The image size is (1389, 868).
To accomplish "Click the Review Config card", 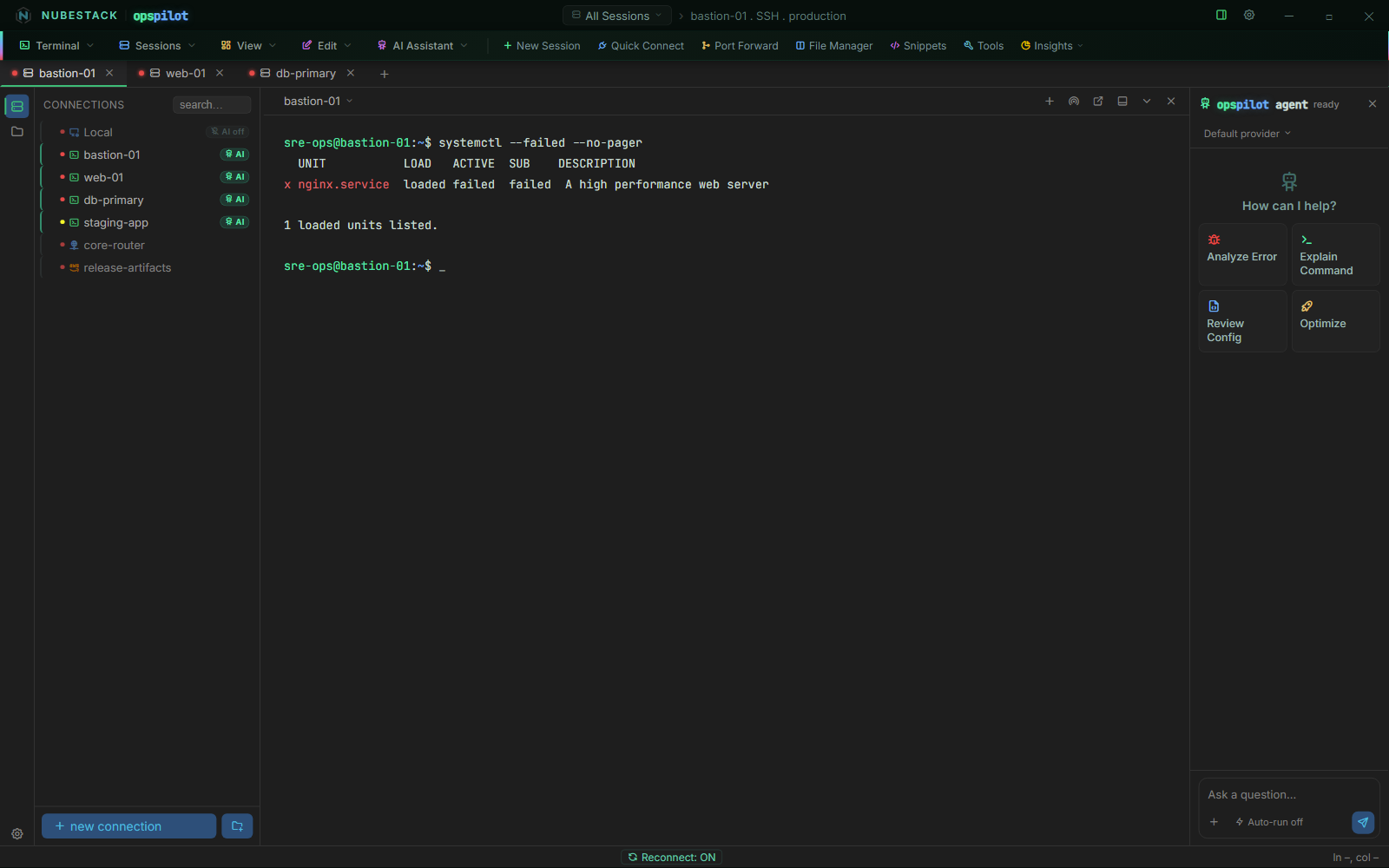I will (1242, 321).
